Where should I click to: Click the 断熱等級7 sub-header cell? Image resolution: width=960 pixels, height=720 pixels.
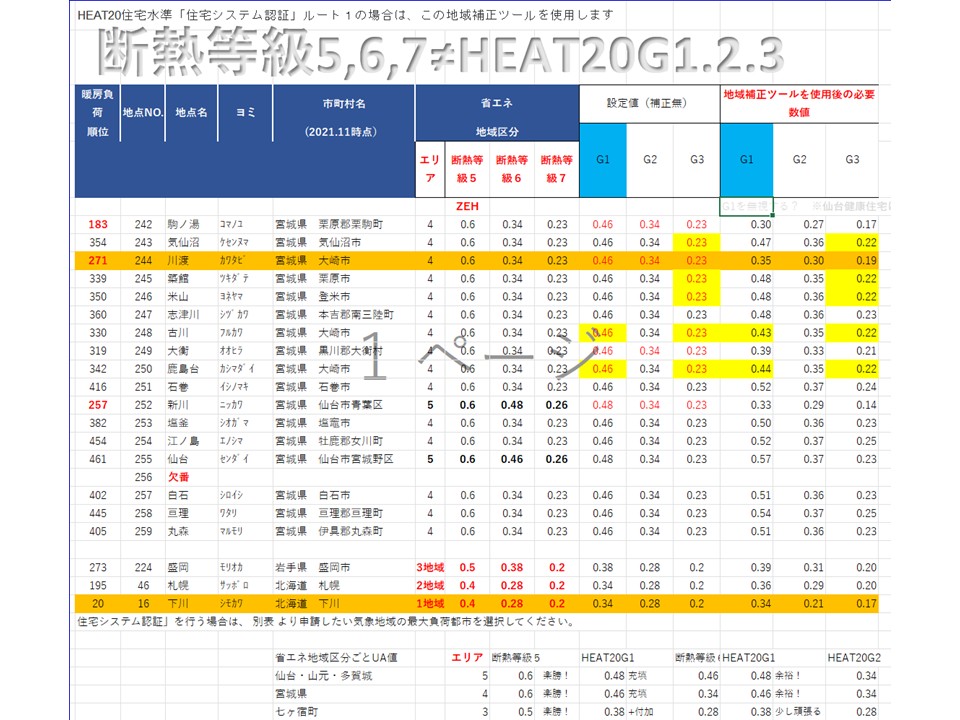[x=557, y=168]
